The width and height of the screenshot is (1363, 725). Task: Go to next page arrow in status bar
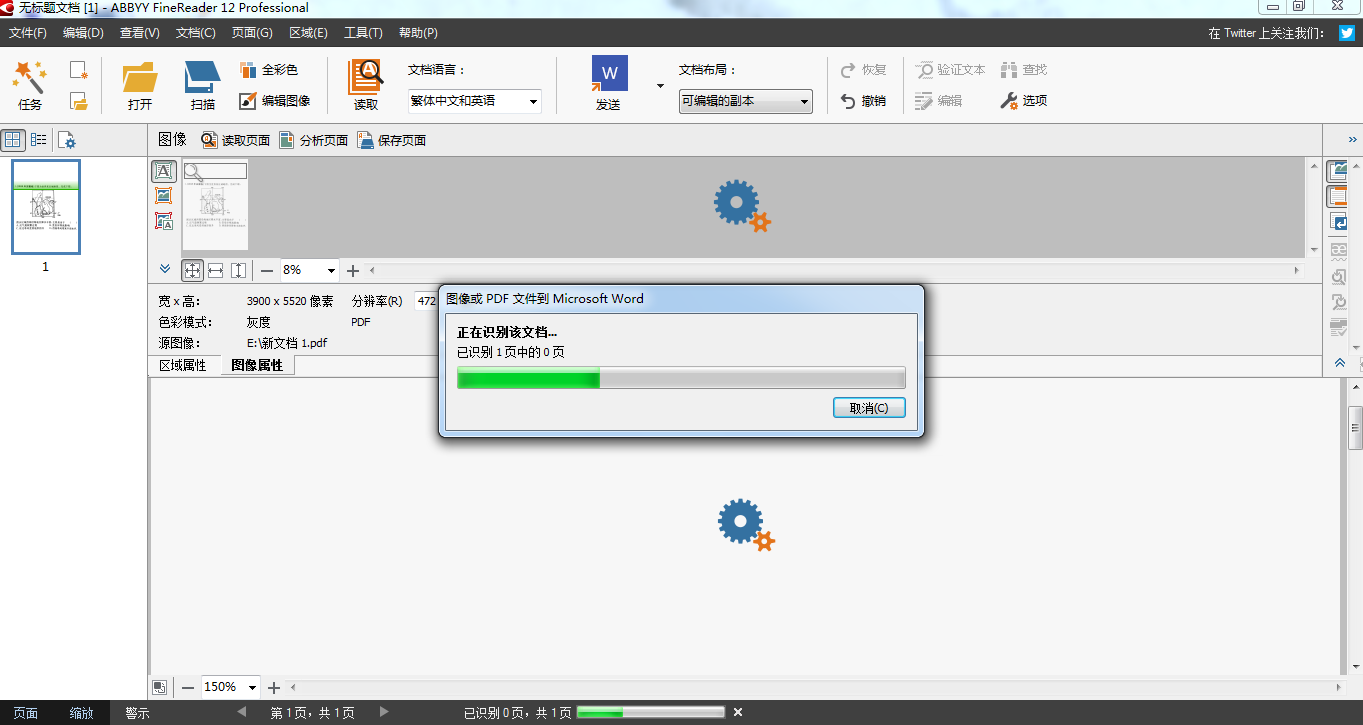click(x=384, y=712)
